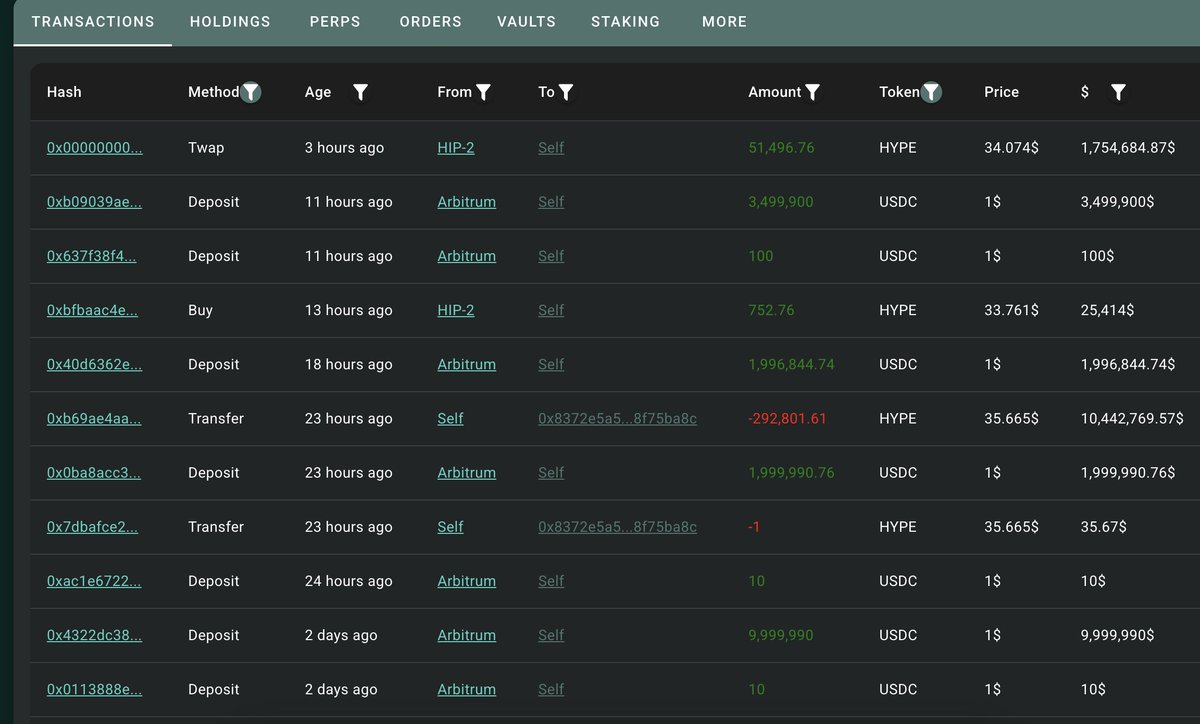1200x724 pixels.
Task: Open the Transfer hash 0xb69ae4aa...
Action: [x=93, y=418]
